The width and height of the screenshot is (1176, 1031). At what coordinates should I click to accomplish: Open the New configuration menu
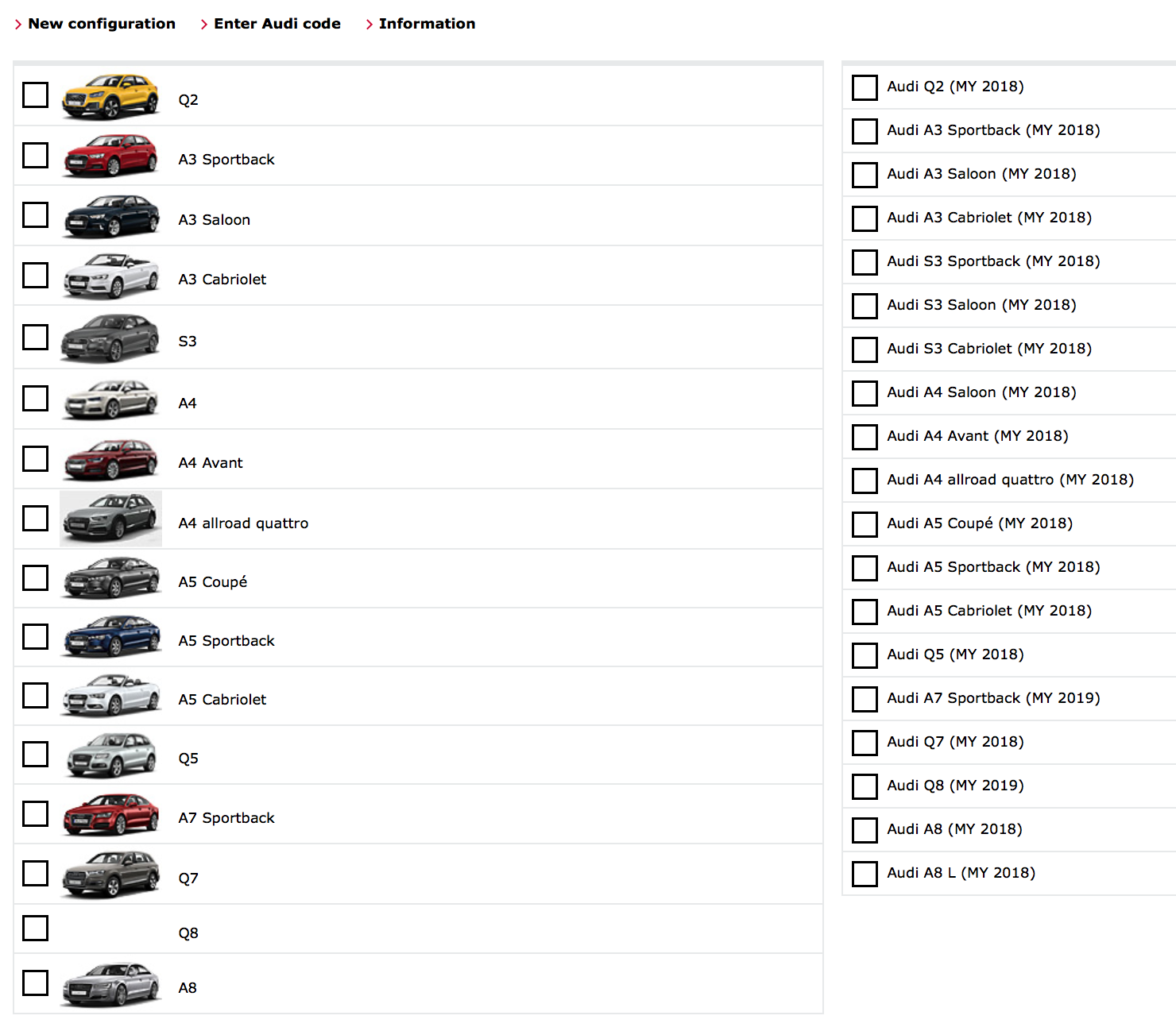point(101,24)
